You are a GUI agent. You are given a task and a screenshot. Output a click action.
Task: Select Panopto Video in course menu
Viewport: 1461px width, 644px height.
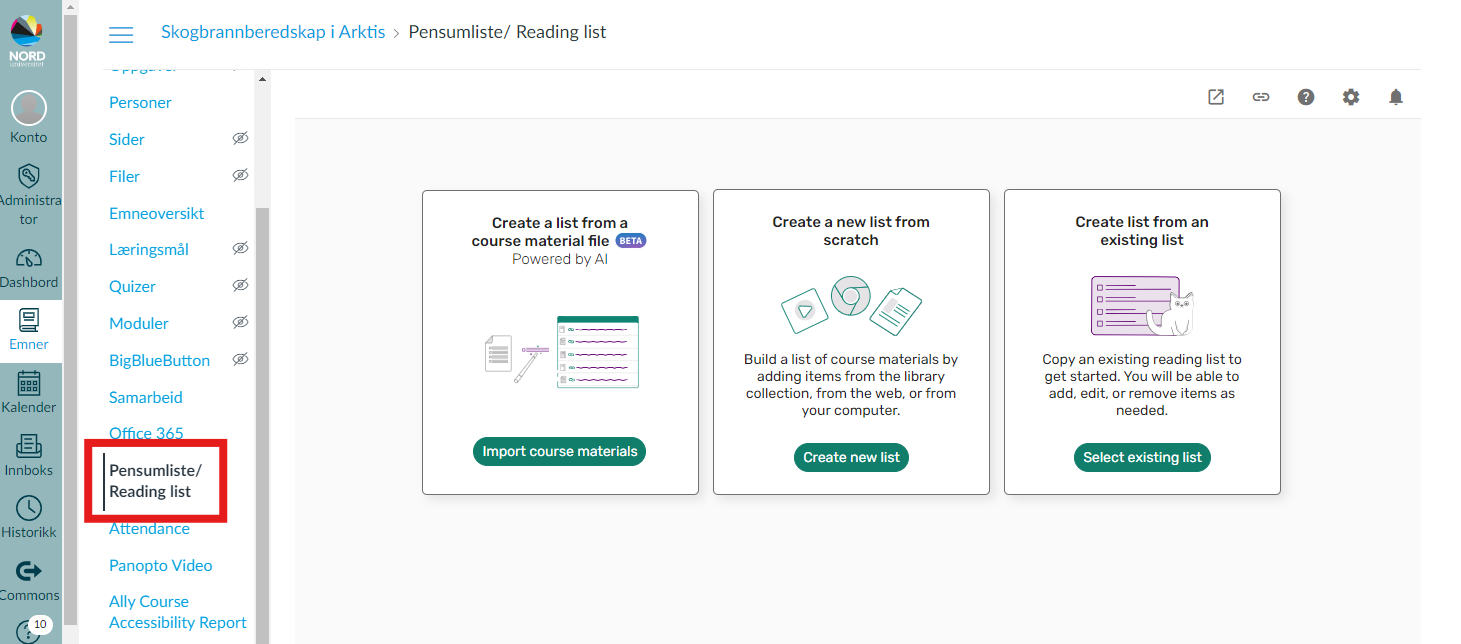pos(161,565)
